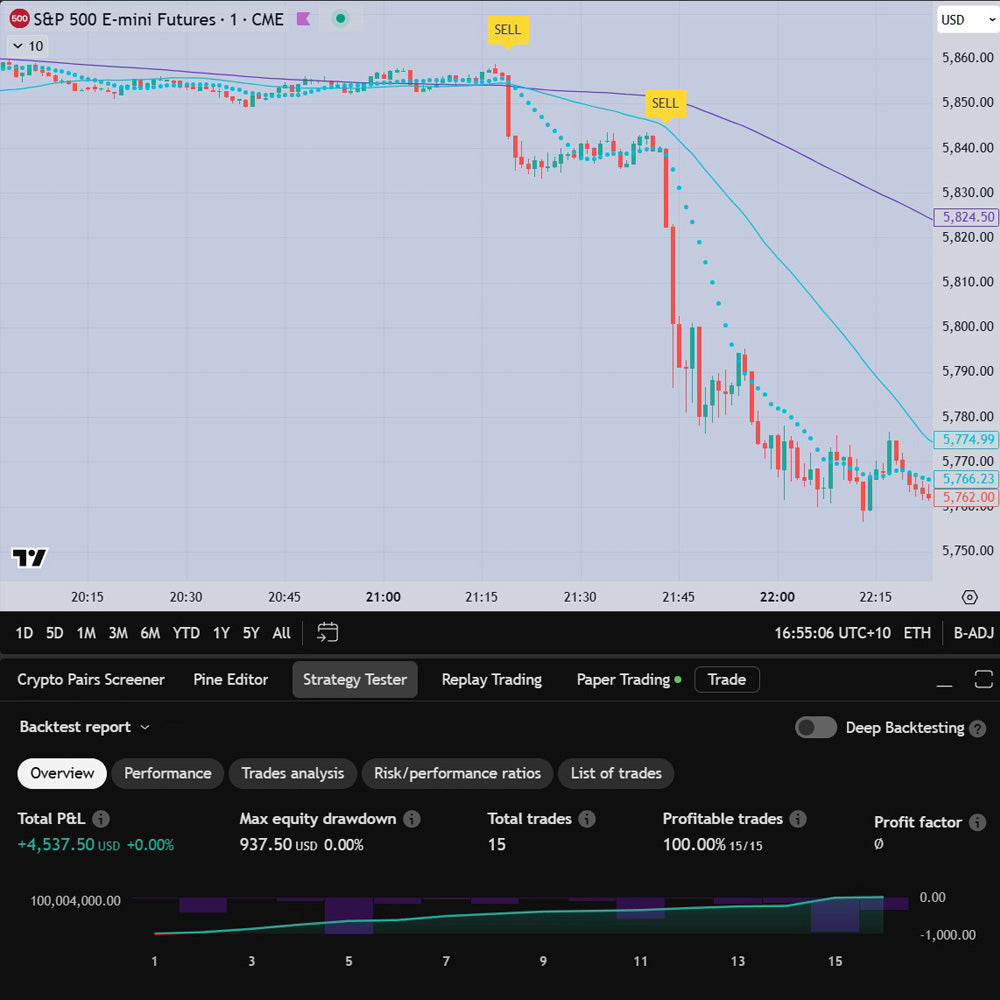Image resolution: width=1000 pixels, height=1000 pixels.
Task: Click the first SELL signal label
Action: click(508, 30)
